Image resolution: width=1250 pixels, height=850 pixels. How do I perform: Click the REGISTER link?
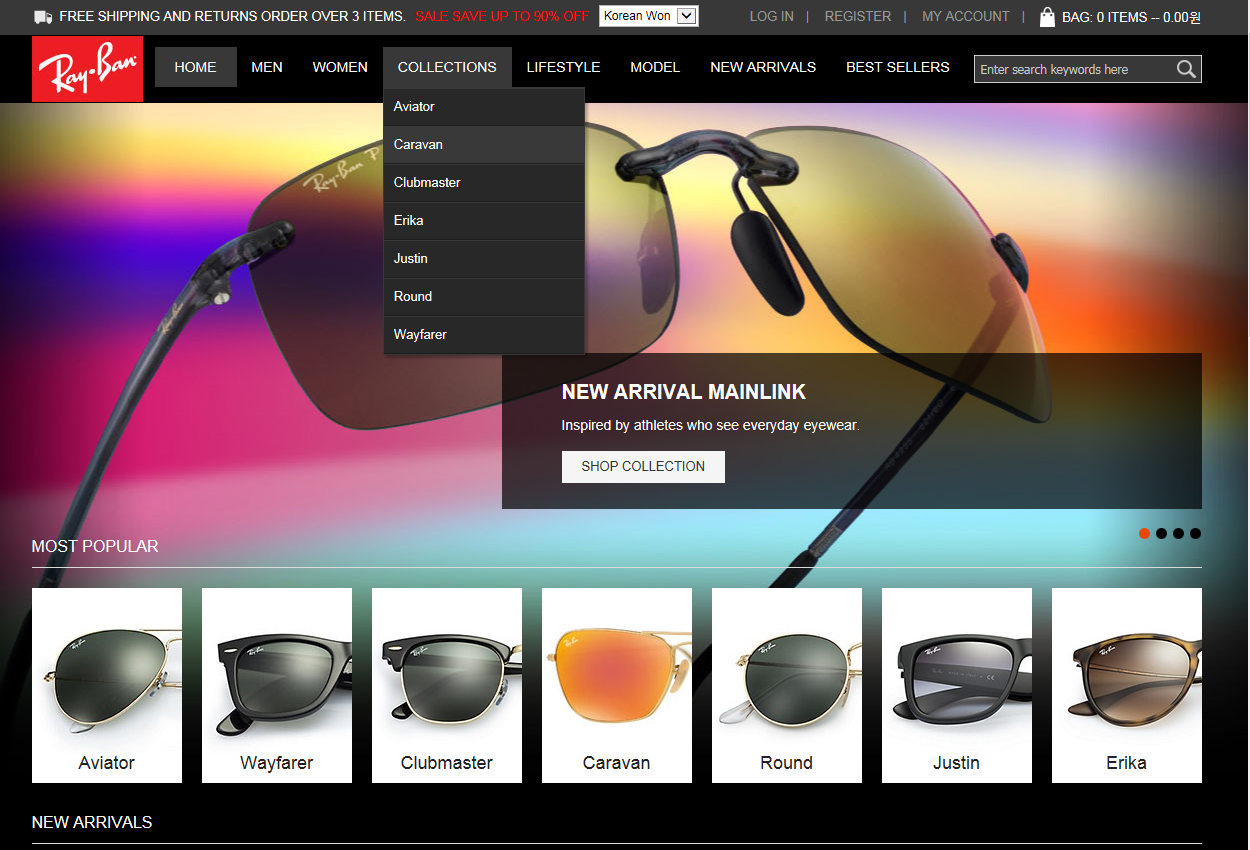[858, 17]
